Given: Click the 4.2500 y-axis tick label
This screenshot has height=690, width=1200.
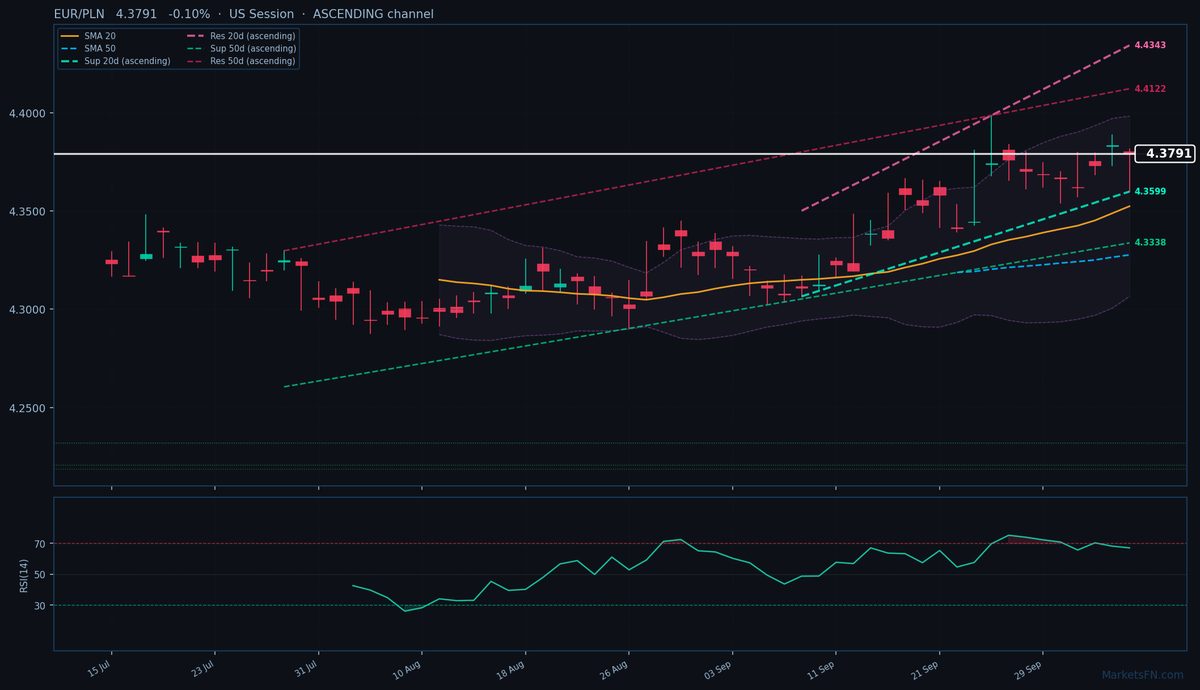Looking at the screenshot, I should tap(27, 409).
